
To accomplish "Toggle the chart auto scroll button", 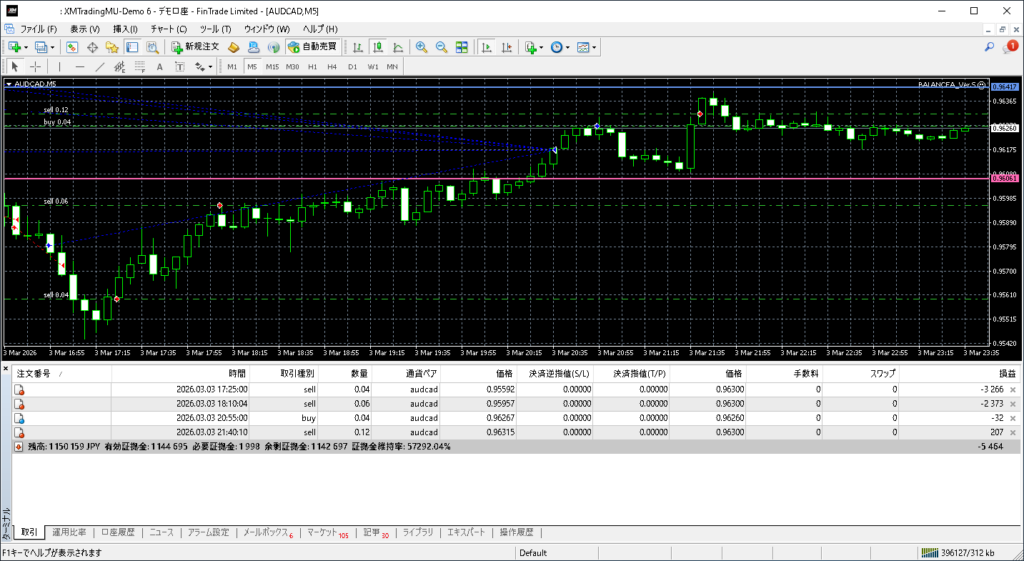I will coord(485,47).
